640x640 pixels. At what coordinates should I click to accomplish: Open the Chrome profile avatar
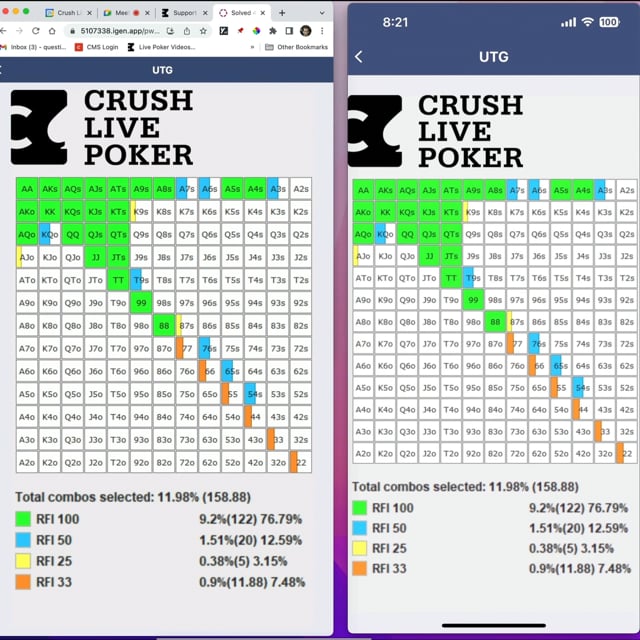pos(305,31)
